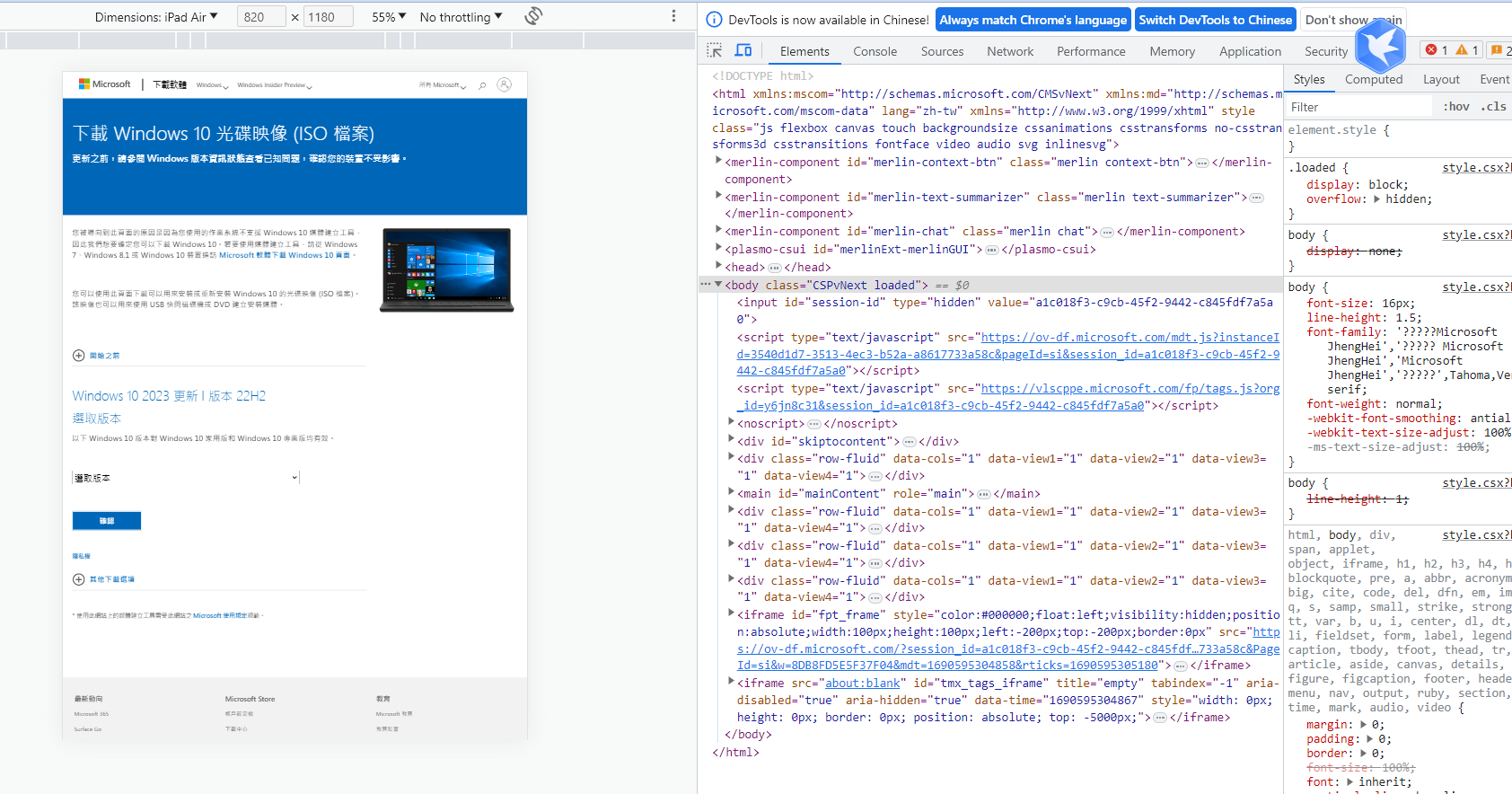Screen dimensions: 1512x794
Task: Open style.csx link beside .loaded rule
Action: [1476, 167]
